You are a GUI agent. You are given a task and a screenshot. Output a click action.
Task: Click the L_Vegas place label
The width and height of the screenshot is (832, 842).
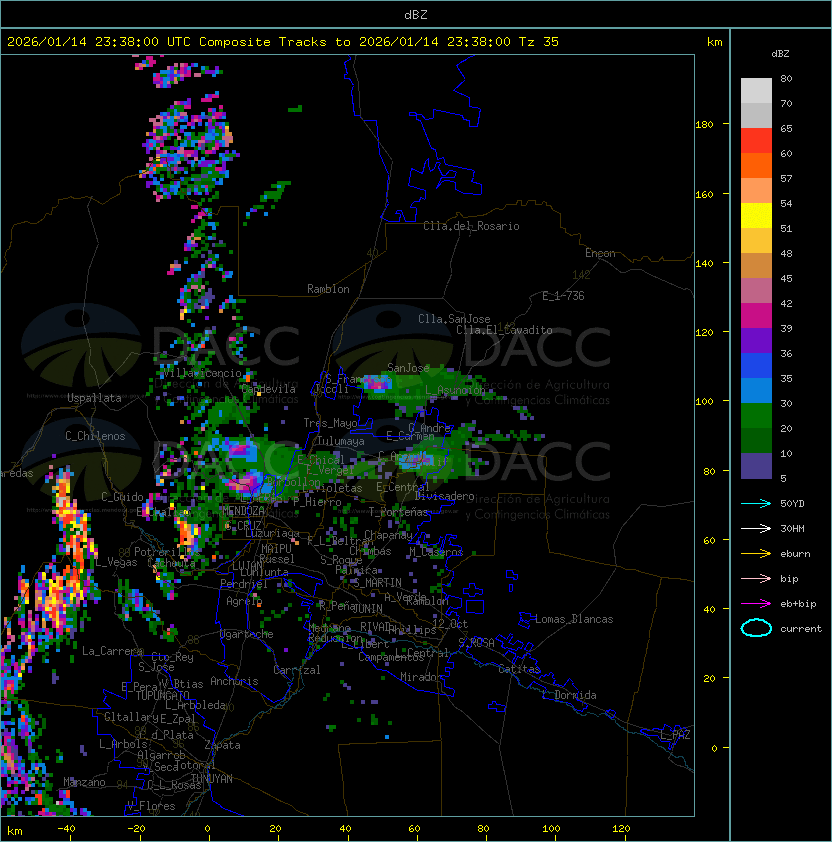(x=116, y=562)
